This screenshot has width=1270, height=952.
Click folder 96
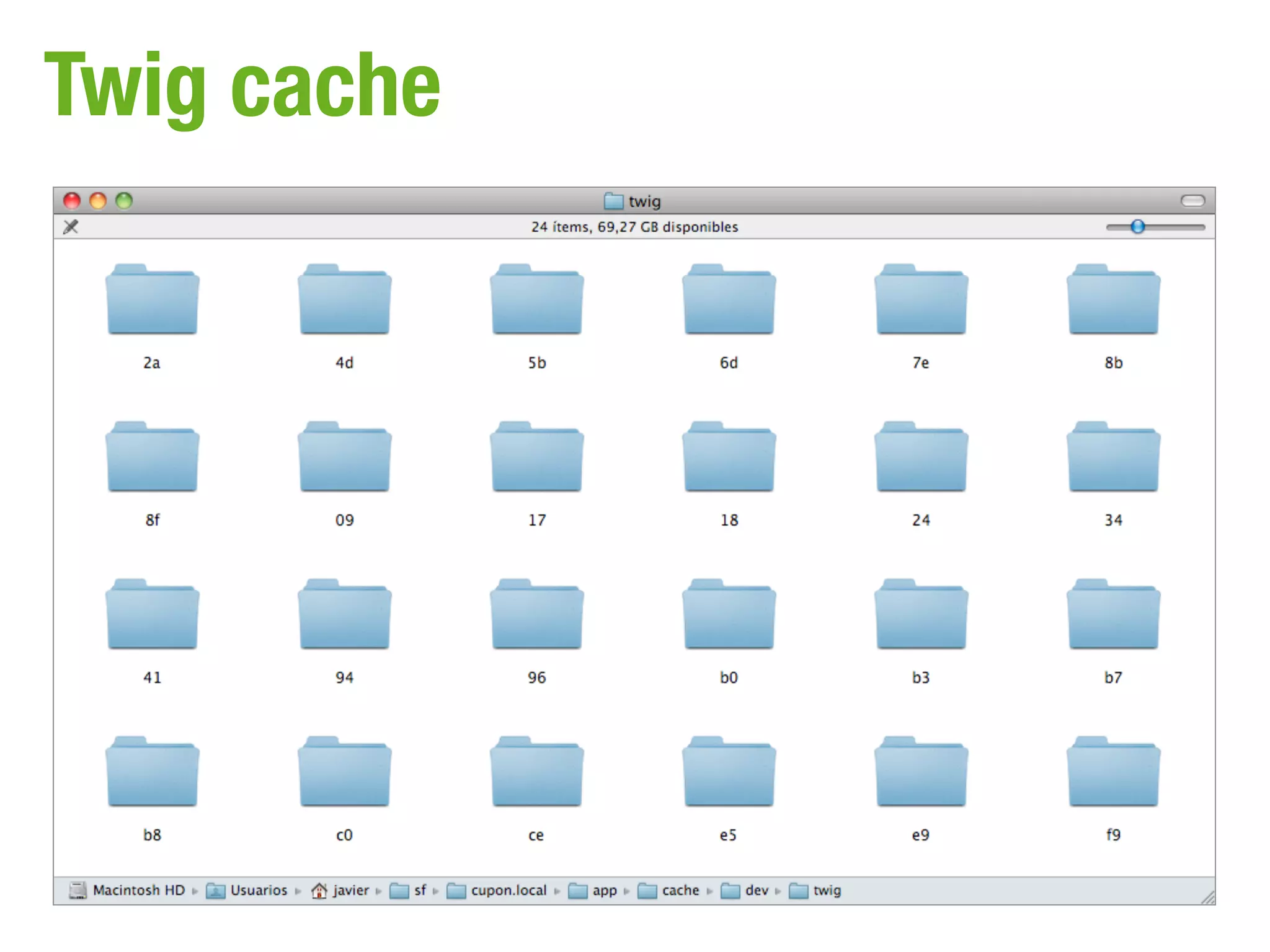click(x=537, y=614)
